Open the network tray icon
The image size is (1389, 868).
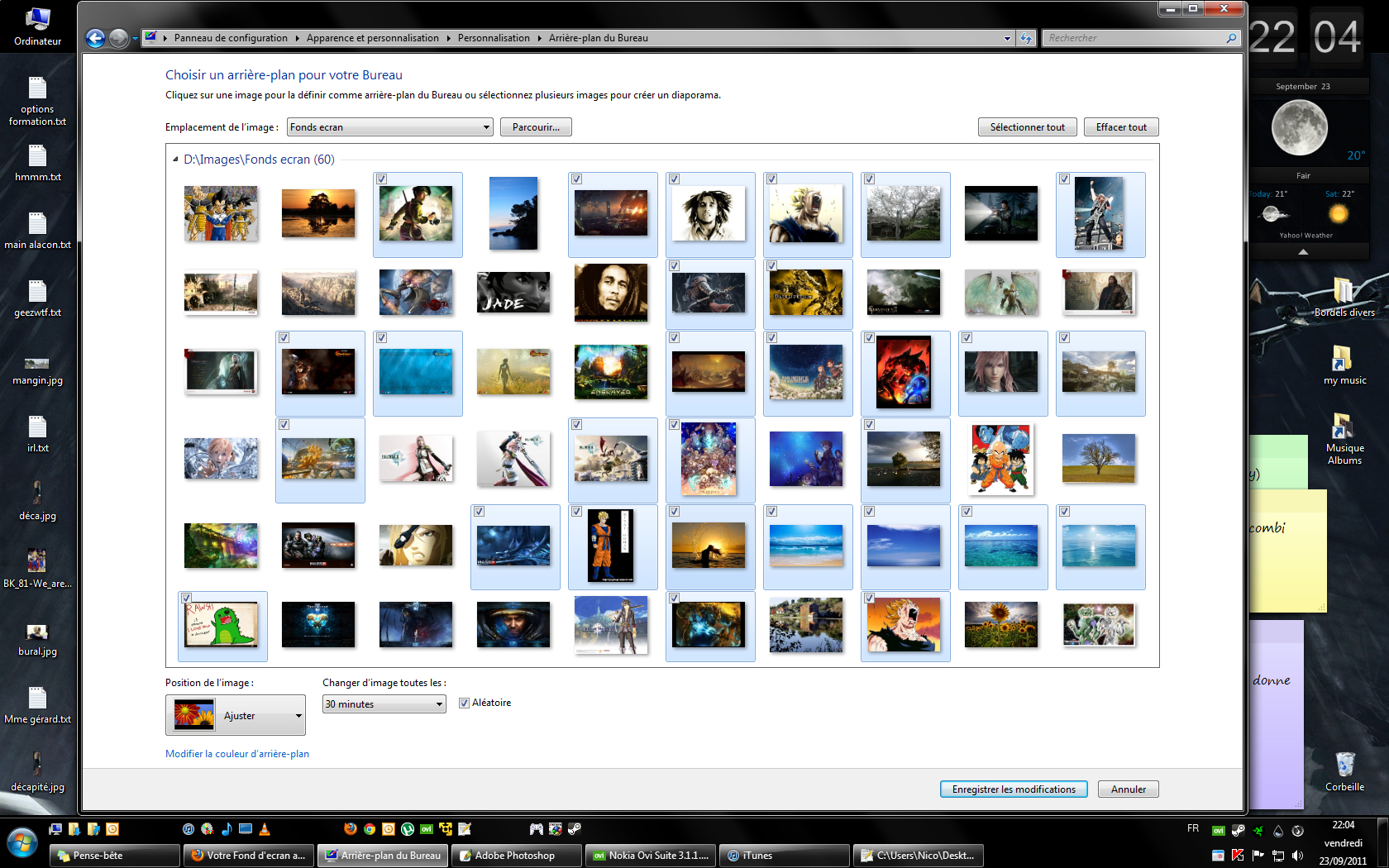(x=1278, y=856)
